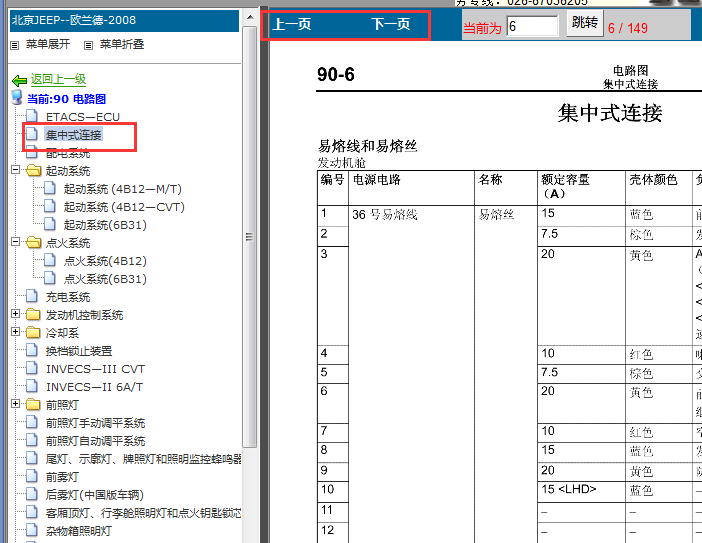Click the 发动机控制系统 folder icon
The image size is (702, 543).
pos(33,315)
